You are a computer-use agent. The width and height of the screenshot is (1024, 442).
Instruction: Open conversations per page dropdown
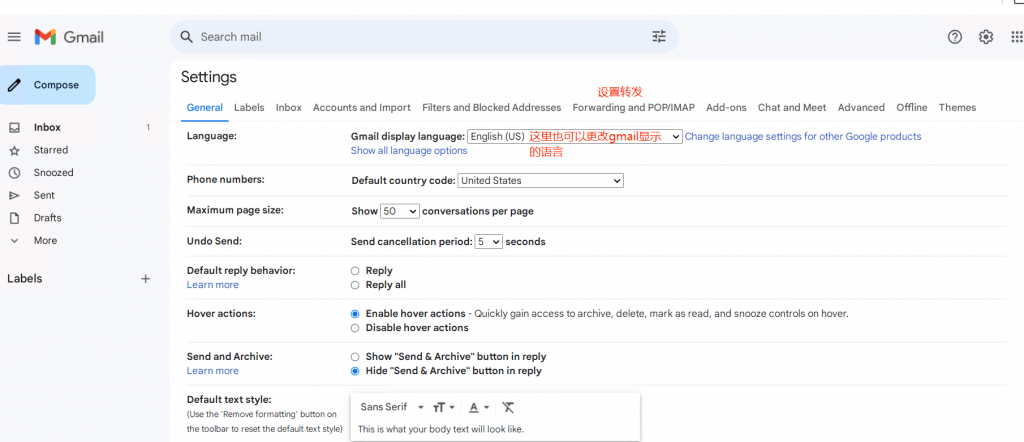(400, 211)
